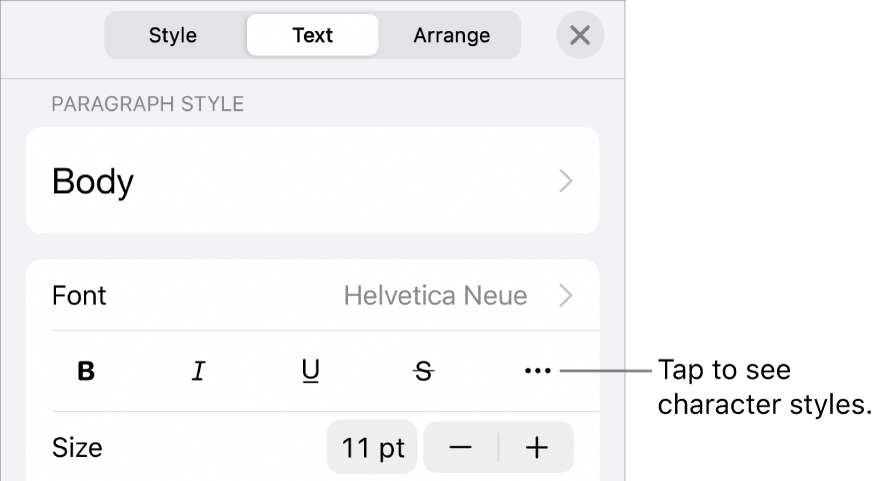Click the Paragraph Style section header
This screenshot has width=881, height=481.
tap(148, 104)
